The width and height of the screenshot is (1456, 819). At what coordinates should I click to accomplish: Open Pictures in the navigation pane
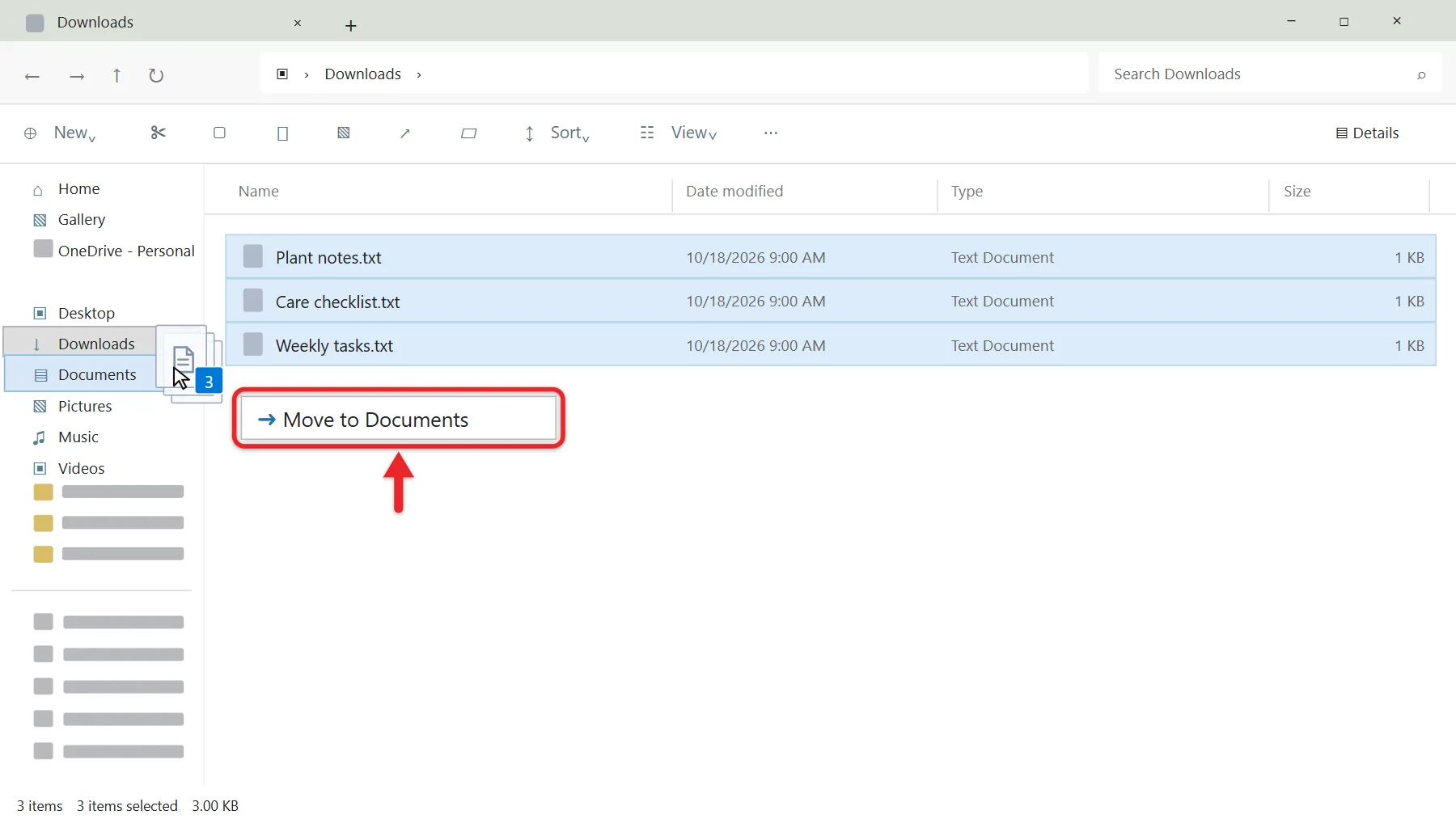[x=85, y=406]
